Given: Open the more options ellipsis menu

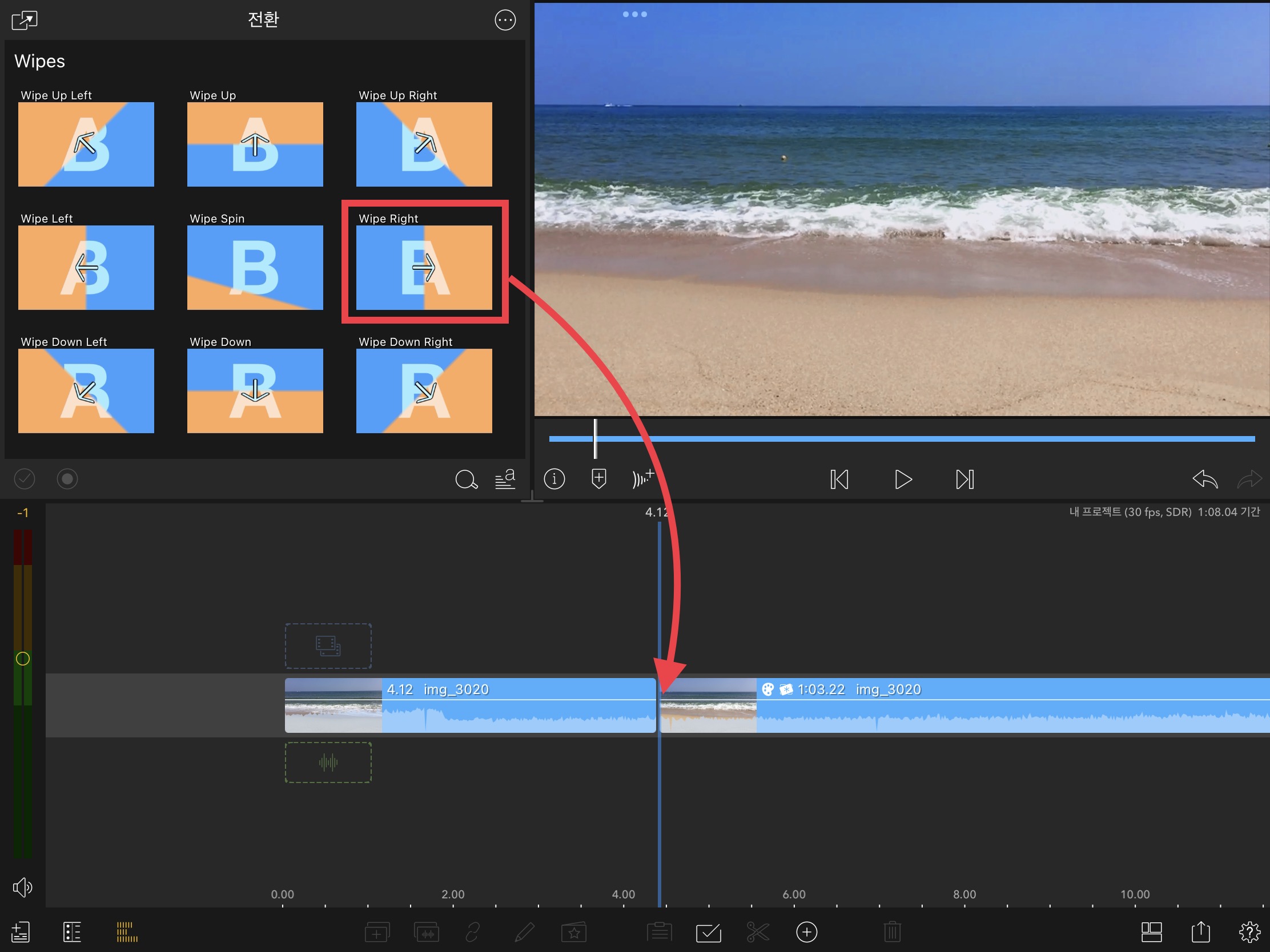Looking at the screenshot, I should click(x=505, y=20).
